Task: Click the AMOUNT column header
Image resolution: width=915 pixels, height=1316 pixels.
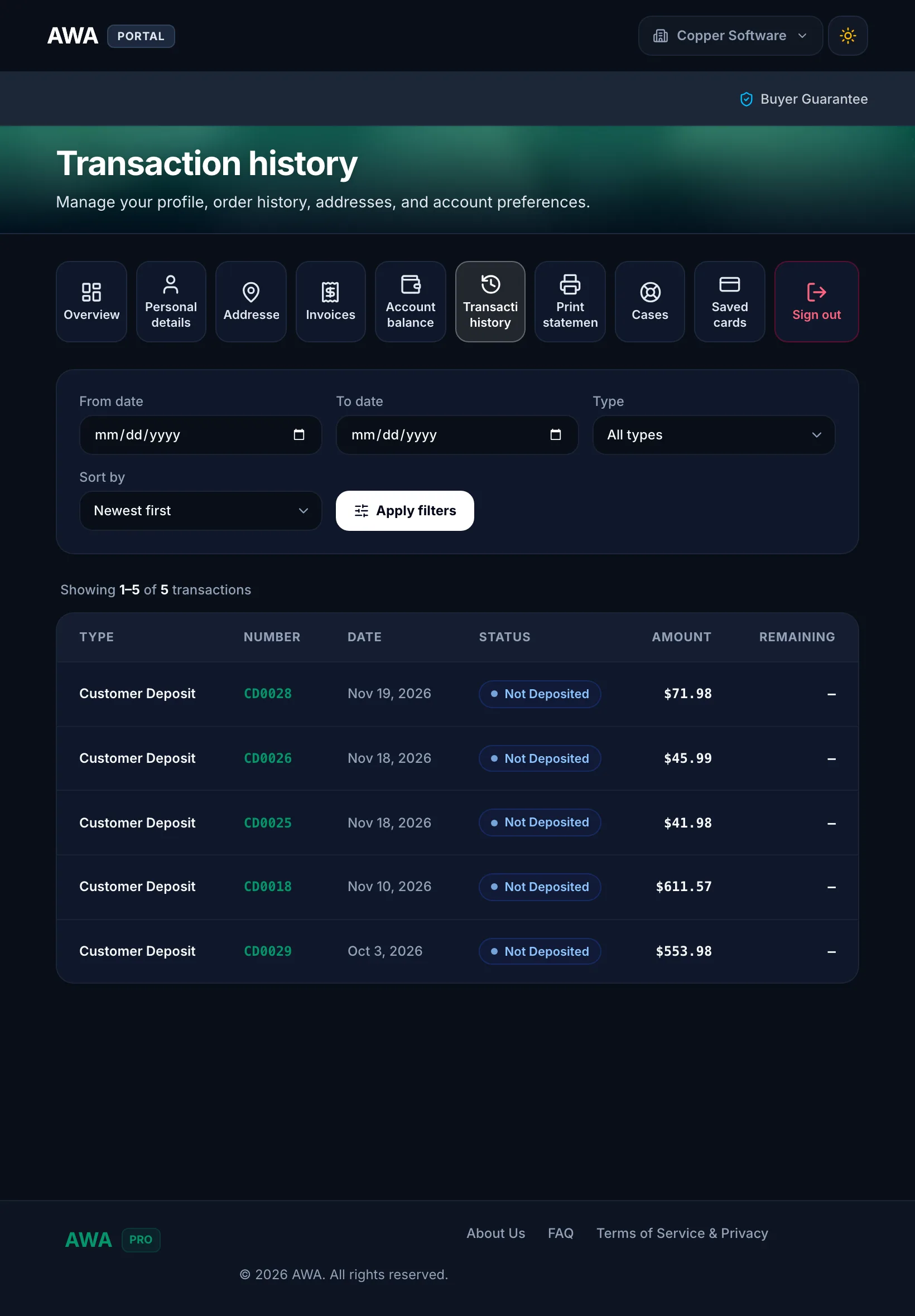Action: click(x=681, y=637)
